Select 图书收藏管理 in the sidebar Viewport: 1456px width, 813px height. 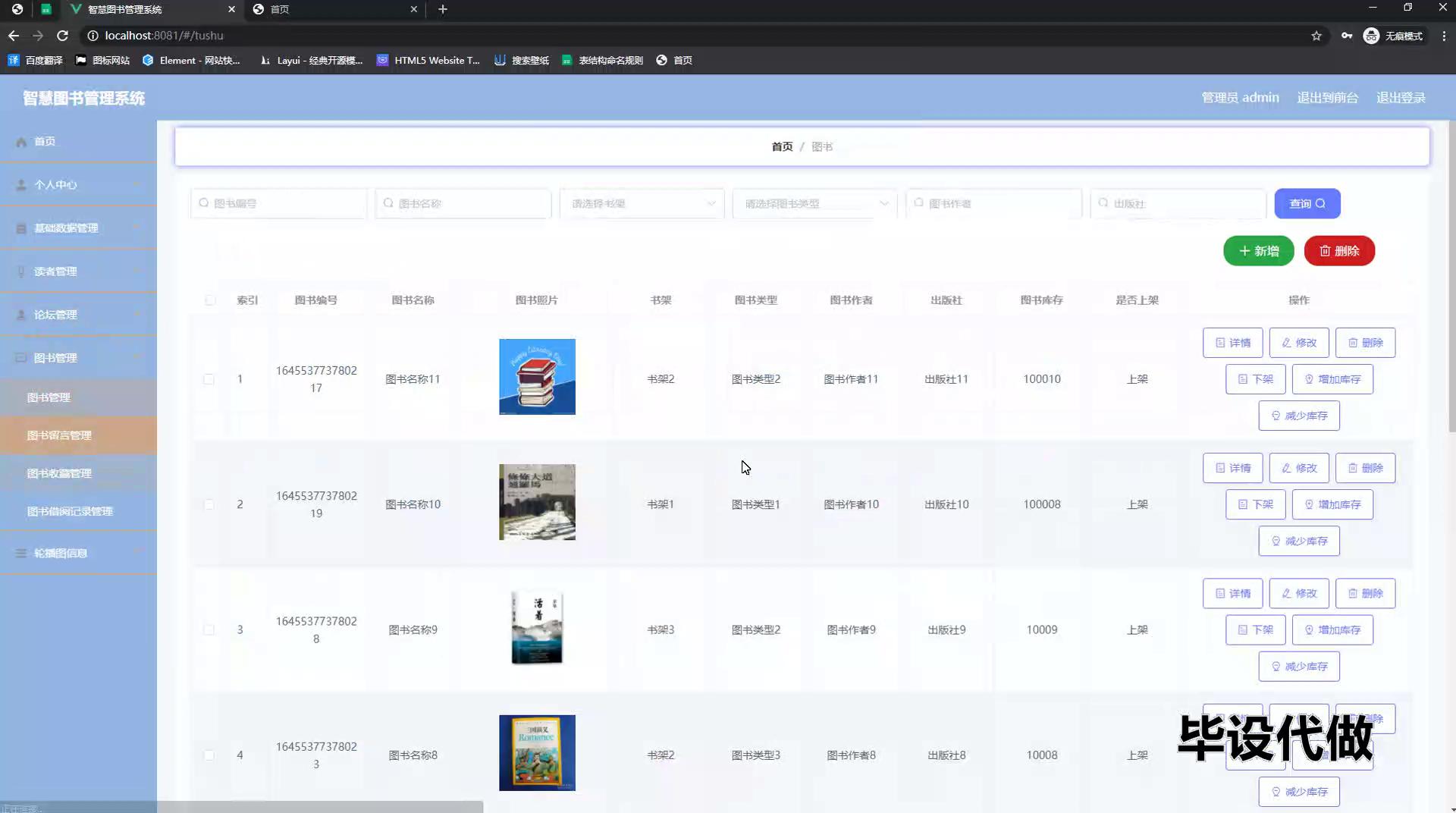59,473
